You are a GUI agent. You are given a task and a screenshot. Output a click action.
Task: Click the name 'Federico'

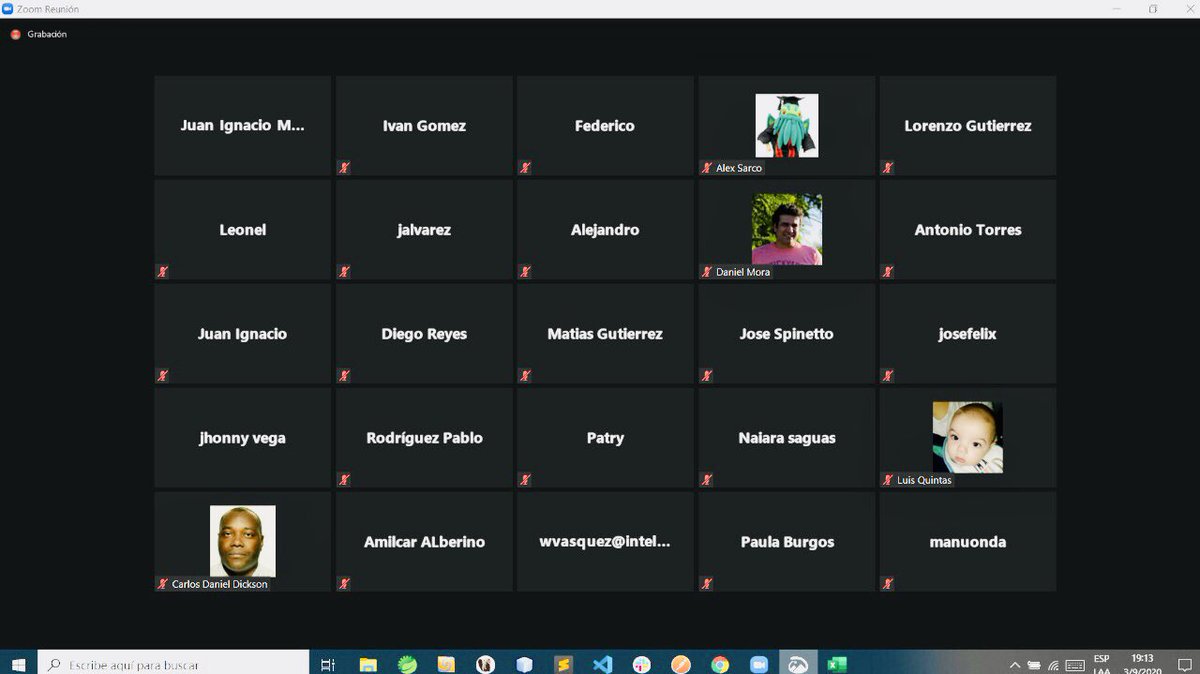tap(605, 126)
